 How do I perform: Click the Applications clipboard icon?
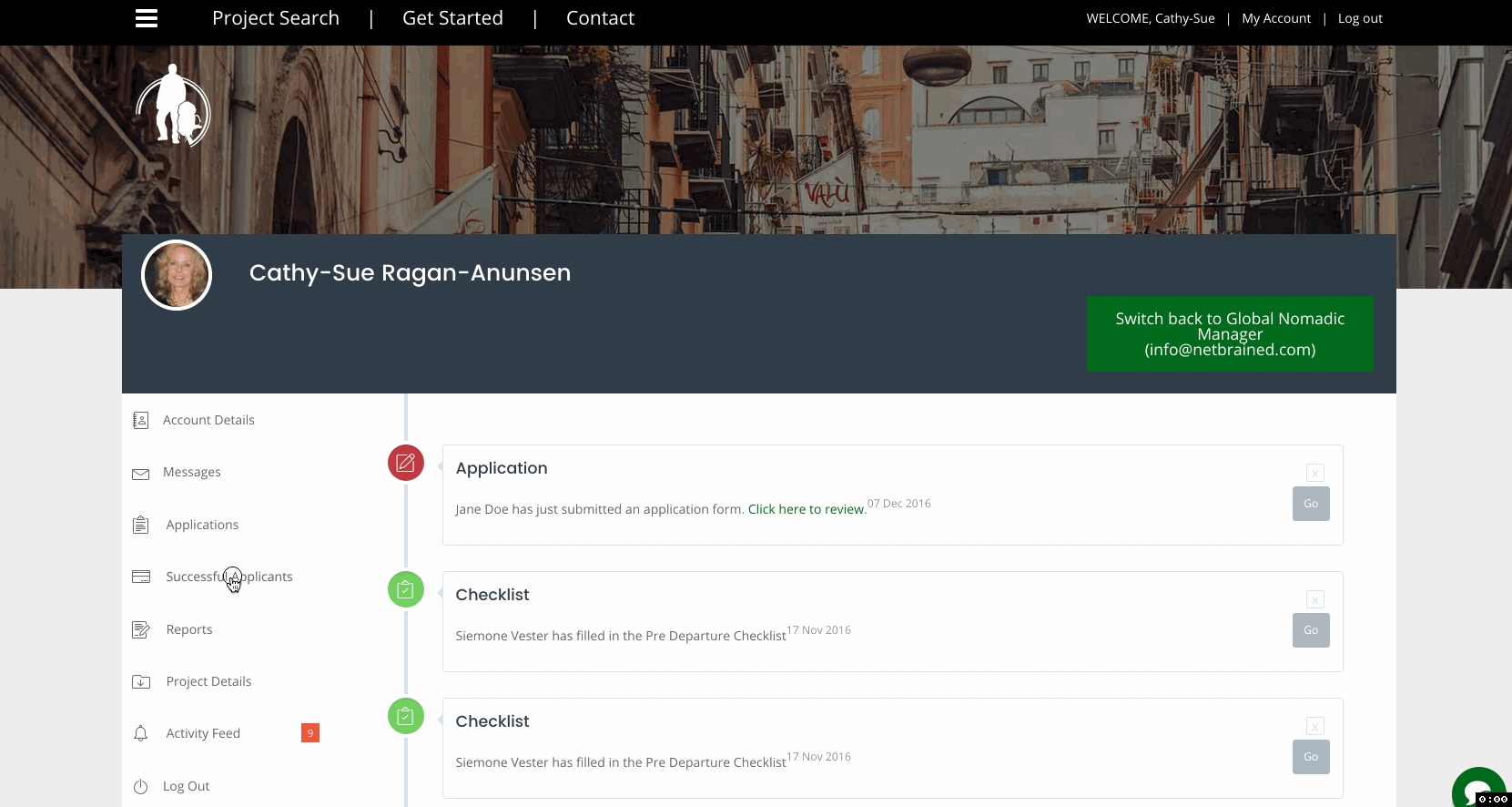point(141,525)
